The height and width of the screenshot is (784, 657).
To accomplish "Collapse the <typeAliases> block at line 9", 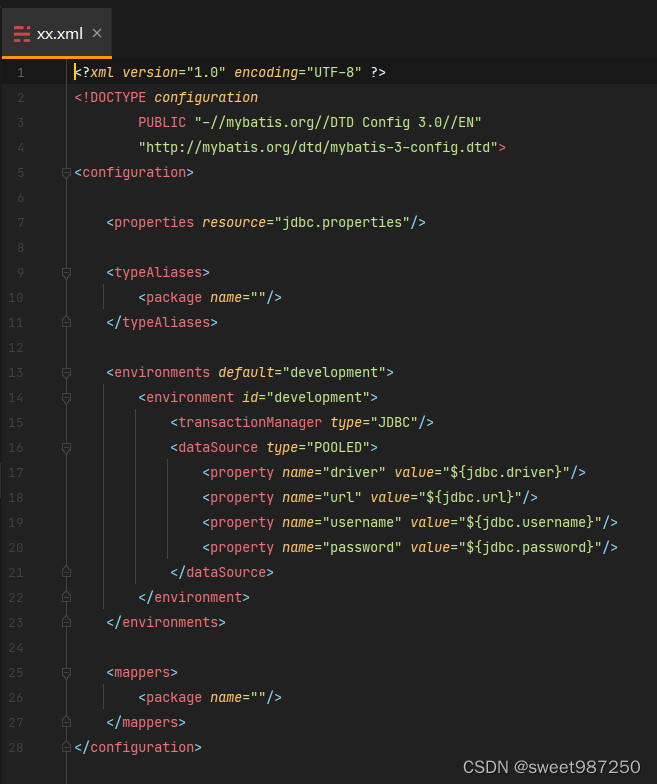I will coord(66,273).
